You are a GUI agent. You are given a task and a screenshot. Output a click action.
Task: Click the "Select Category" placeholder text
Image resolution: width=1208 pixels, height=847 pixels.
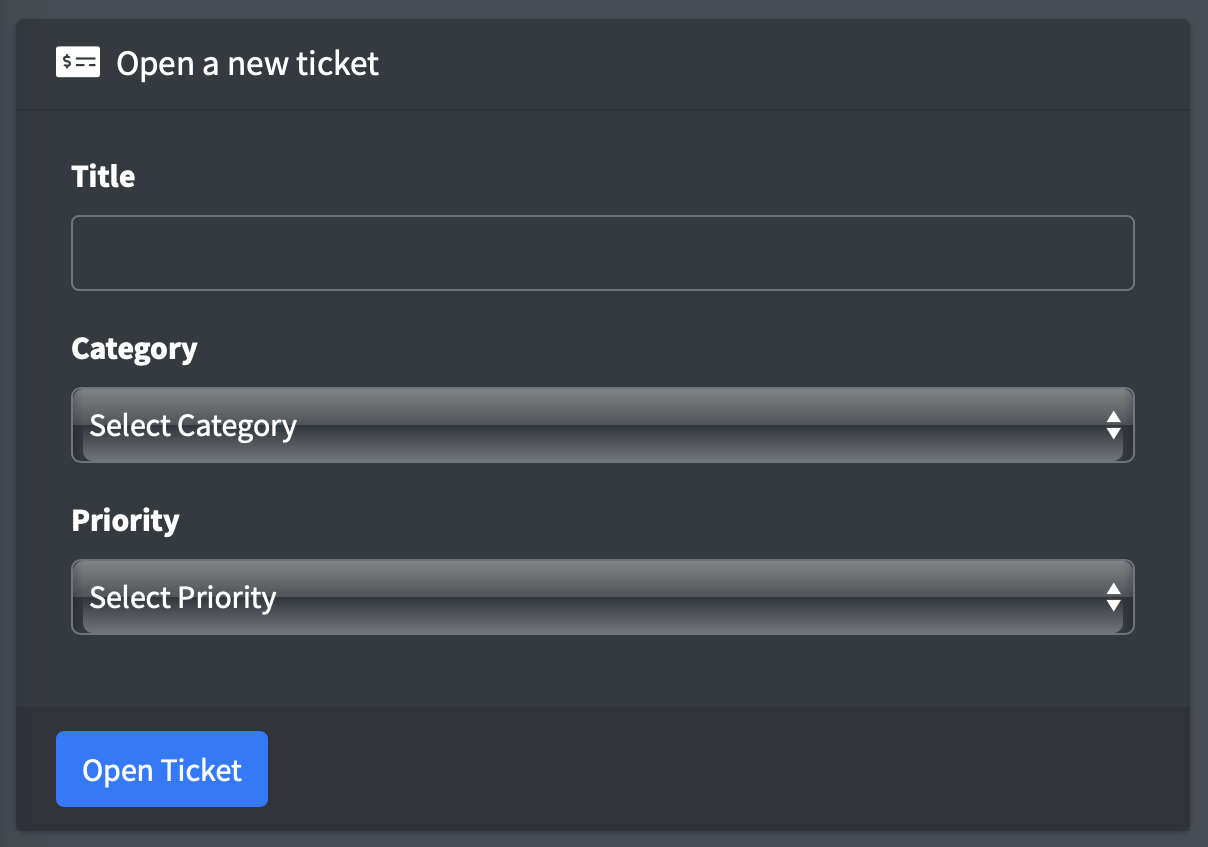193,426
